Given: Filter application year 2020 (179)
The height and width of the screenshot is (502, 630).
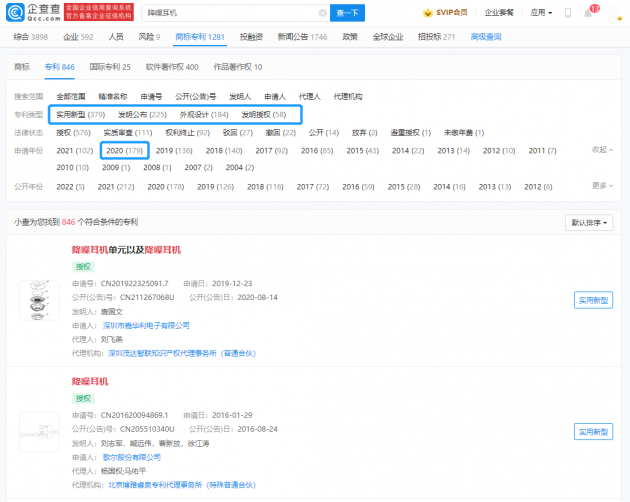Looking at the screenshot, I should click(125, 151).
